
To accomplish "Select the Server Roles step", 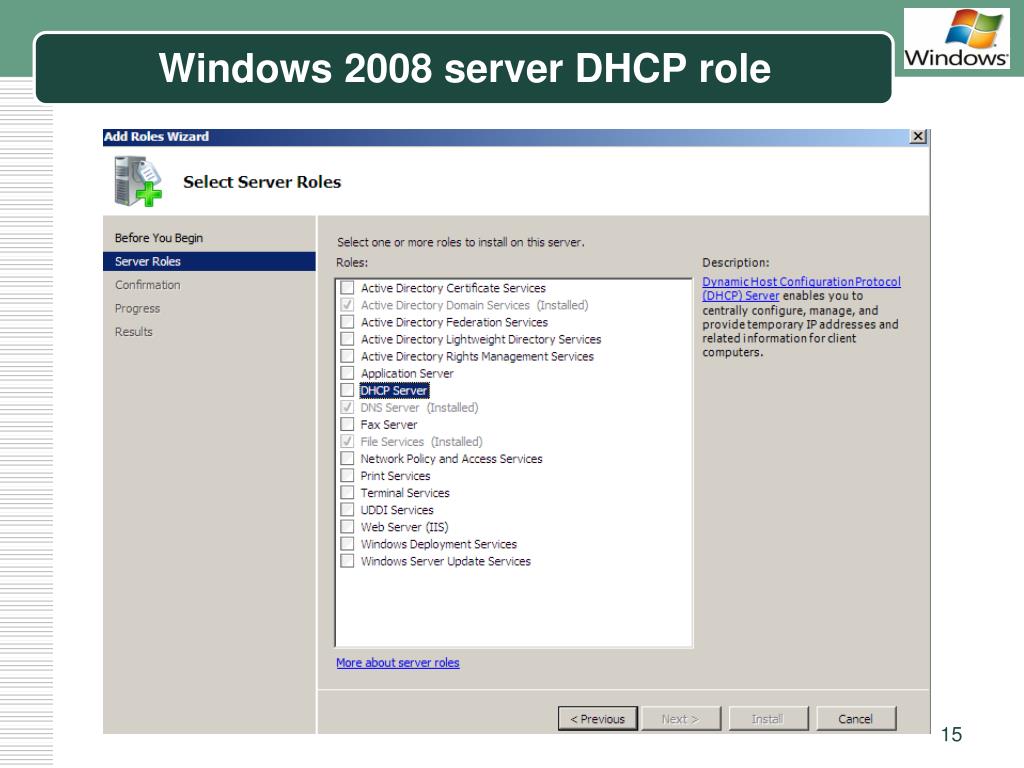I will 209,261.
